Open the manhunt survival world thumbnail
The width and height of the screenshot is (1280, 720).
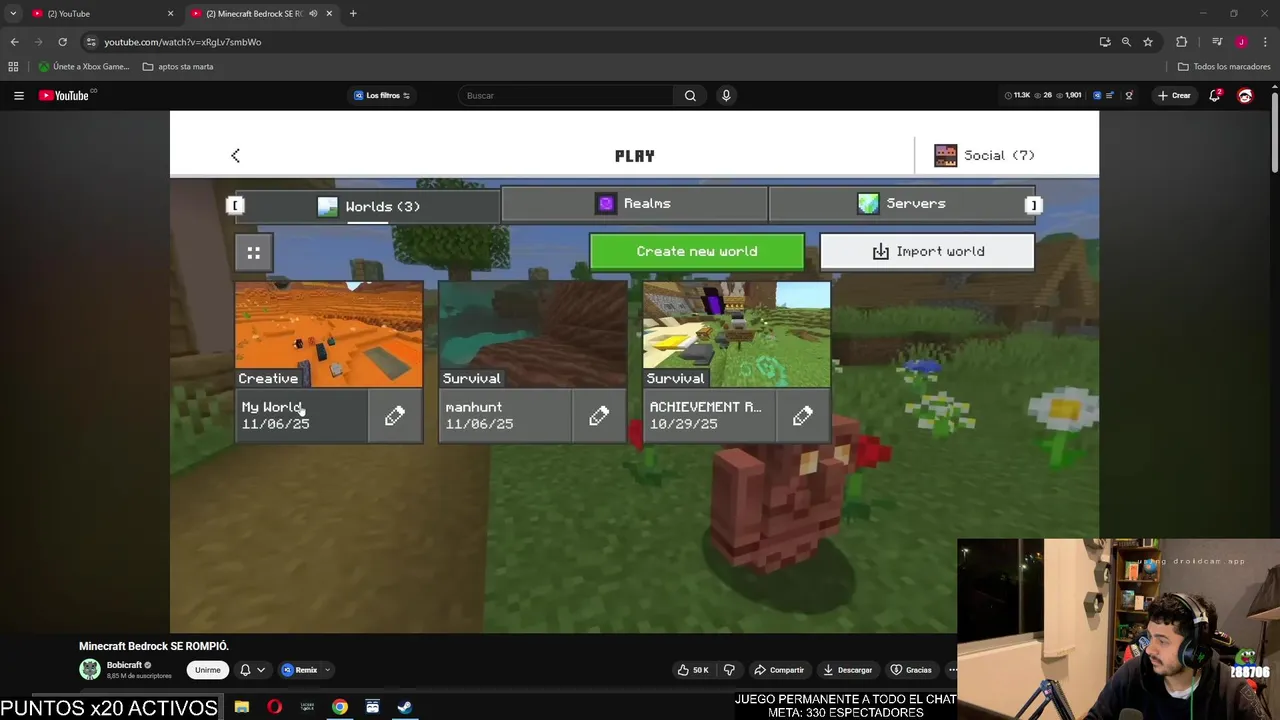pyautogui.click(x=533, y=334)
